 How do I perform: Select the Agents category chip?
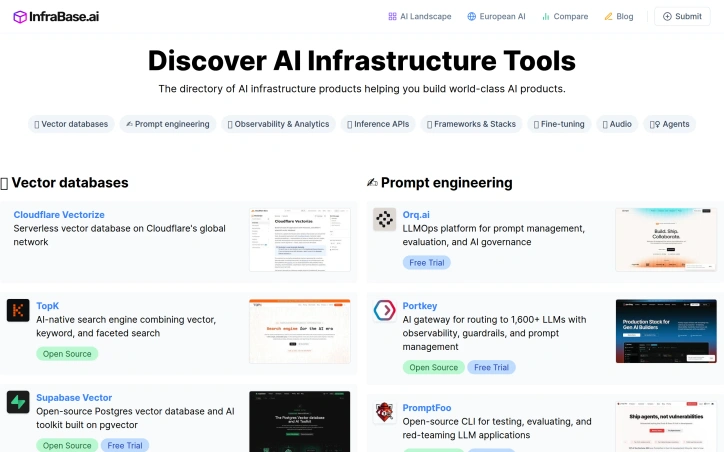tap(670, 124)
